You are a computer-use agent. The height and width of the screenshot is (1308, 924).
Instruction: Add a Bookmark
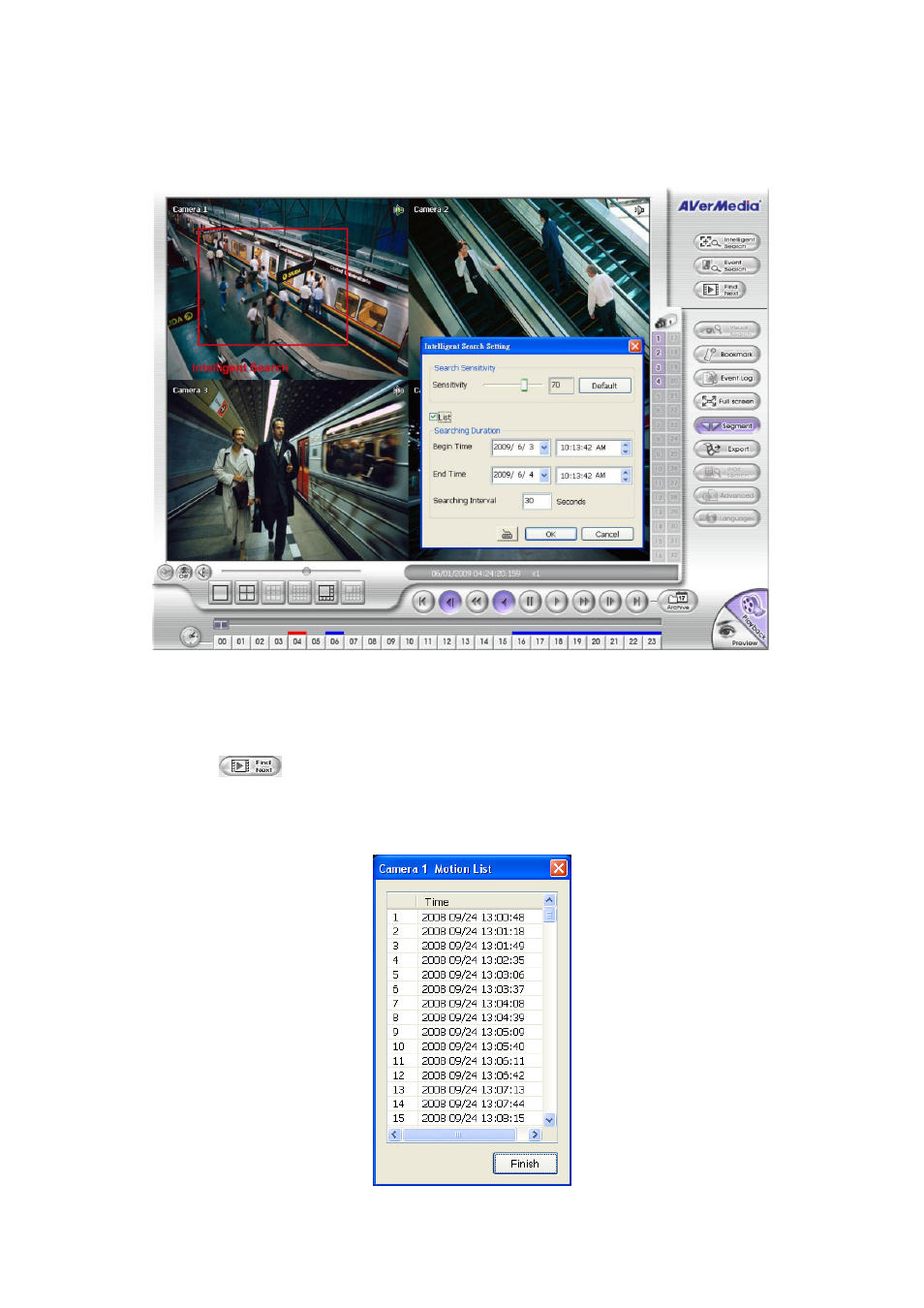coord(727,355)
